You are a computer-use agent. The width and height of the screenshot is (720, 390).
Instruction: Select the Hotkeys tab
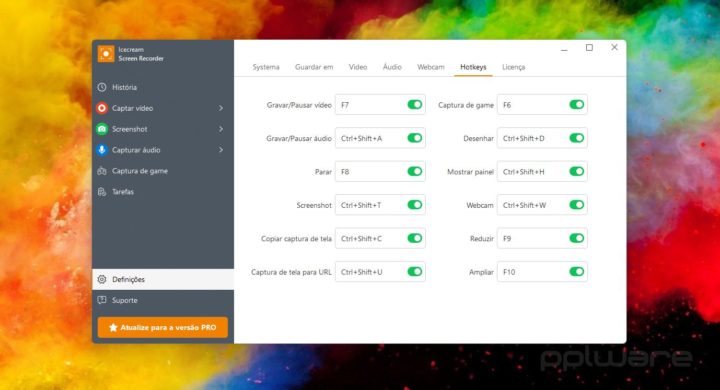click(473, 67)
